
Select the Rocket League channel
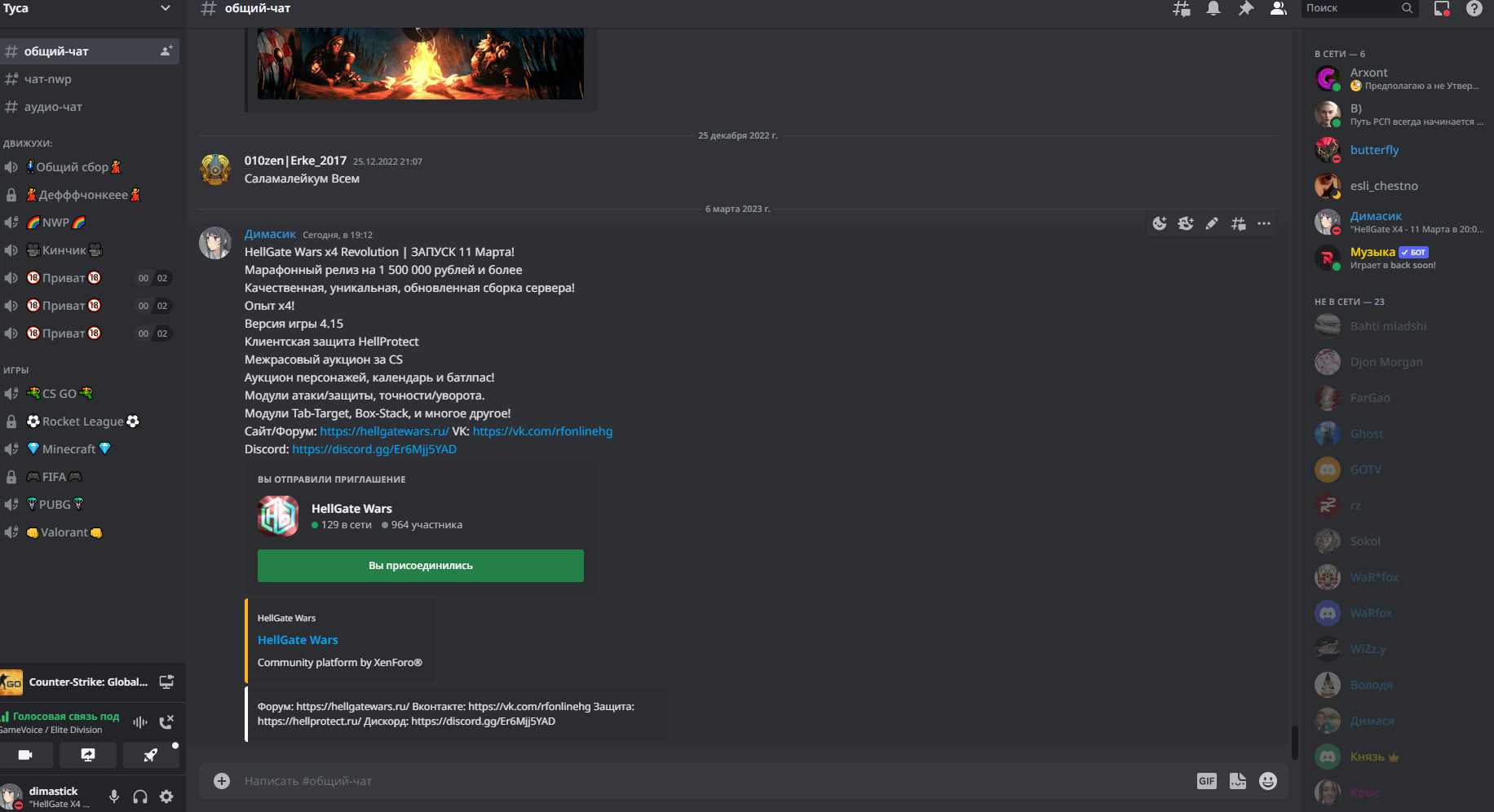[x=90, y=421]
